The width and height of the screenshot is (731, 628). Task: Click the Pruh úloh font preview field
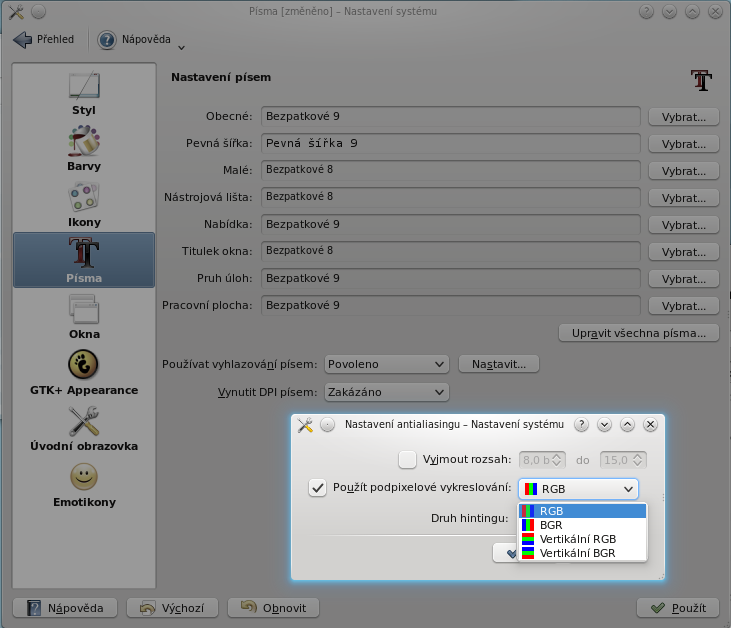(451, 279)
